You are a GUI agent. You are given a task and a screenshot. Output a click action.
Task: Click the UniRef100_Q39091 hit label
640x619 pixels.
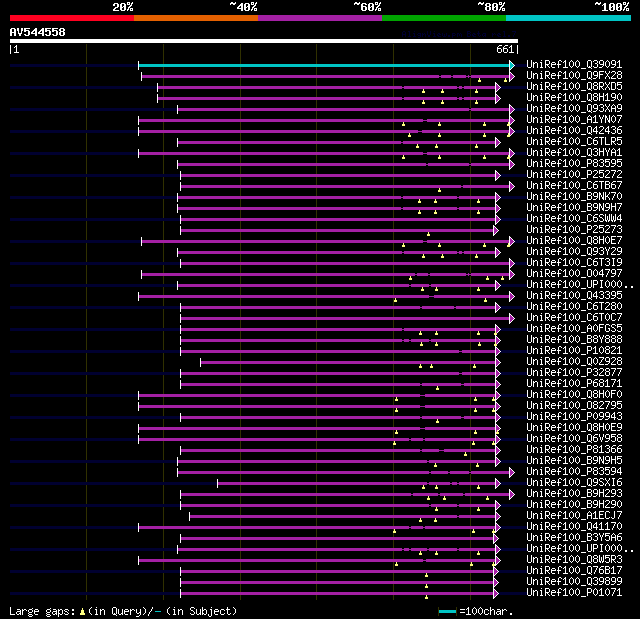574,64
